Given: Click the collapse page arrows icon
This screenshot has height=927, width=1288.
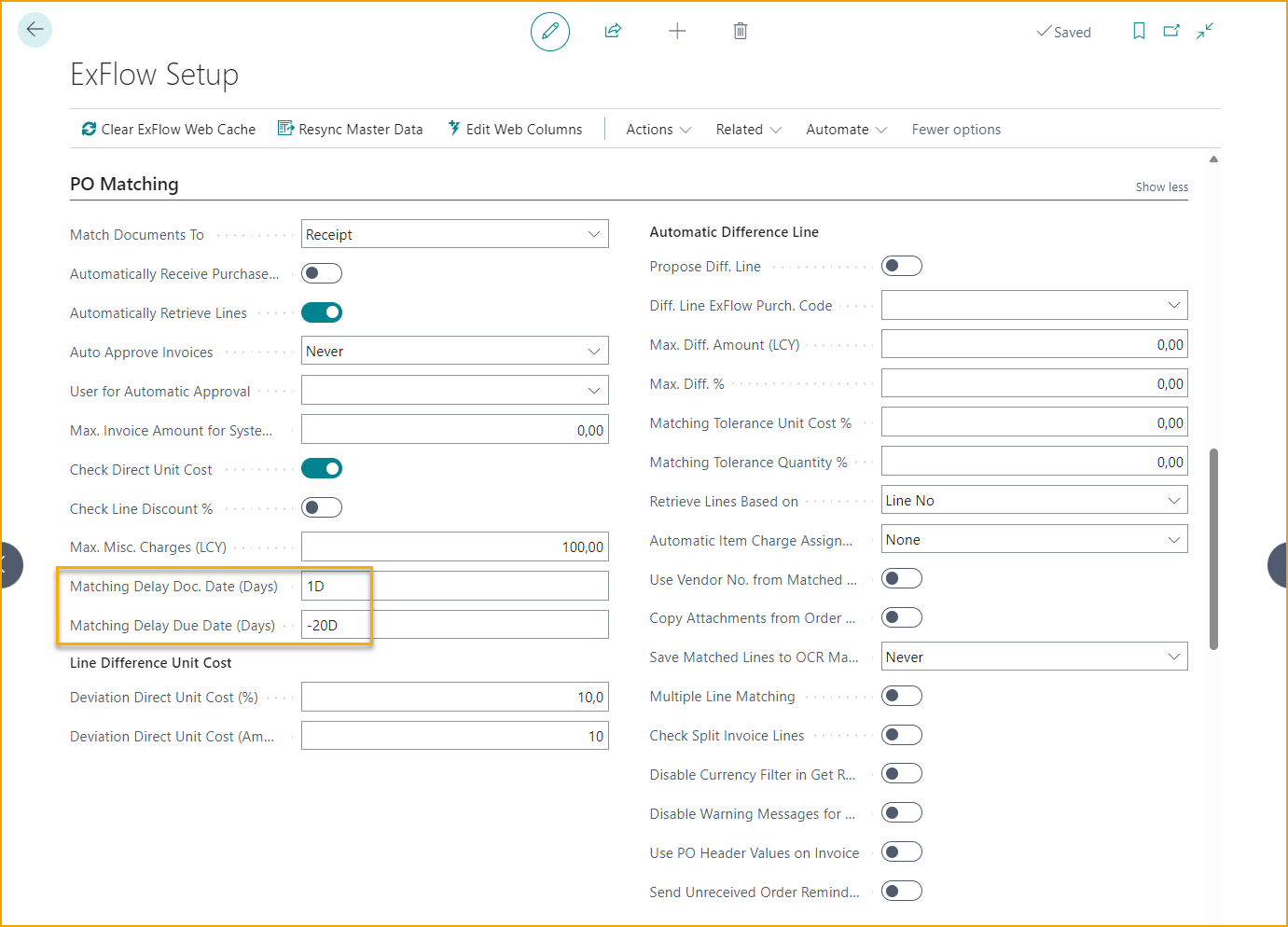Looking at the screenshot, I should [x=1205, y=31].
